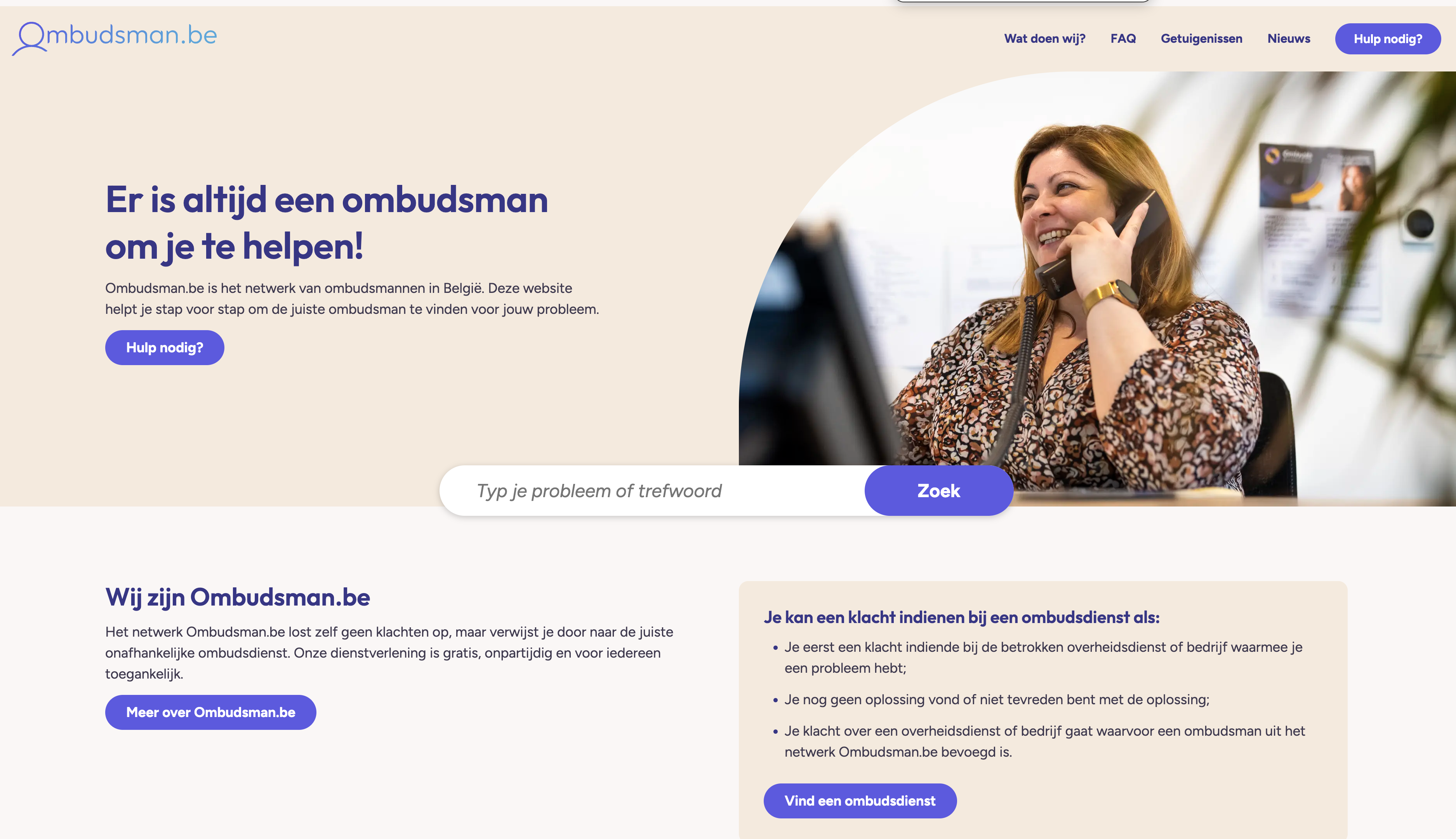Click the person icon in the Ombudsman.be logo
Screen dimensions: 1456x839
pyautogui.click(x=29, y=38)
